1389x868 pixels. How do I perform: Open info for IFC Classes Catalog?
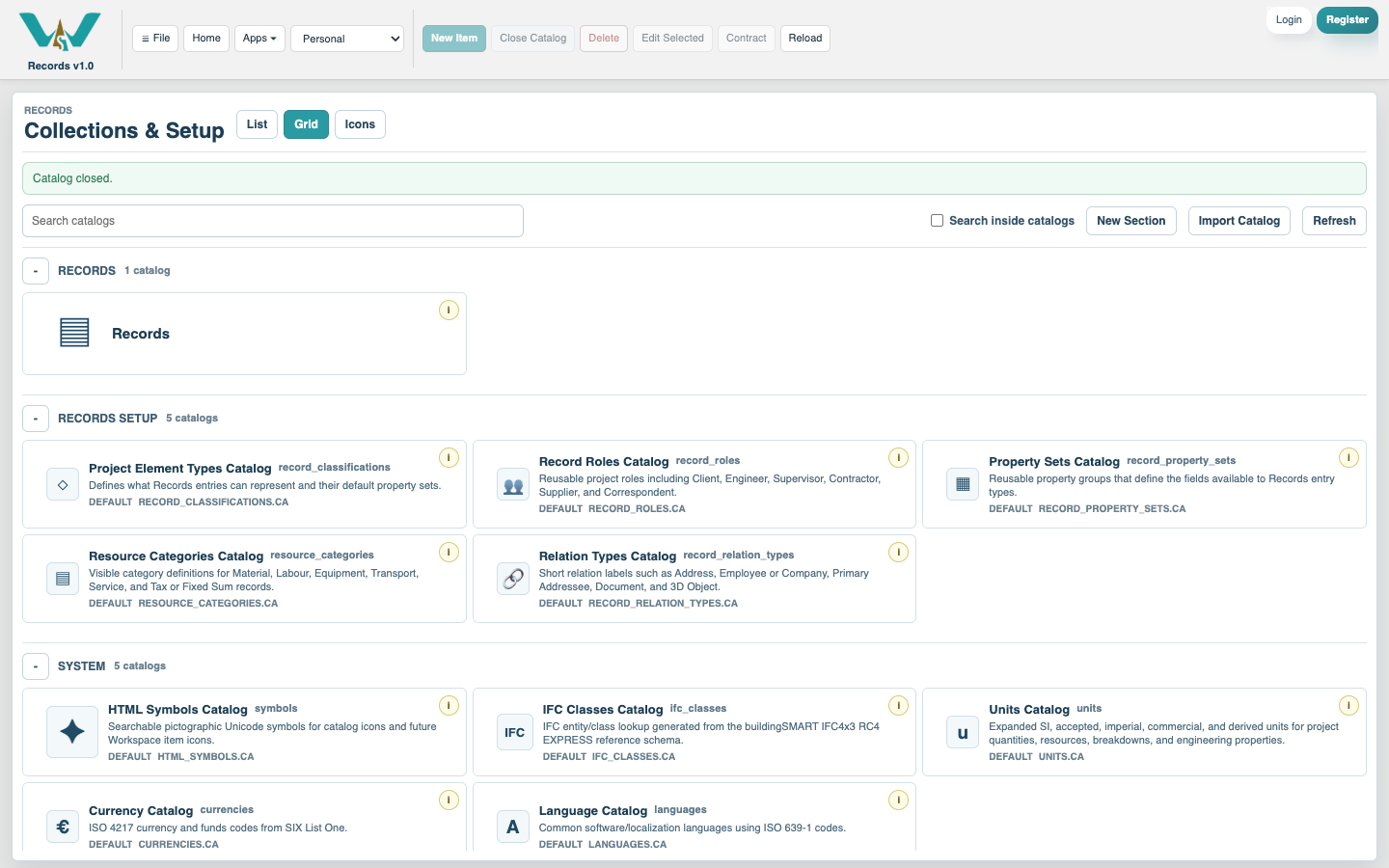[x=898, y=705]
